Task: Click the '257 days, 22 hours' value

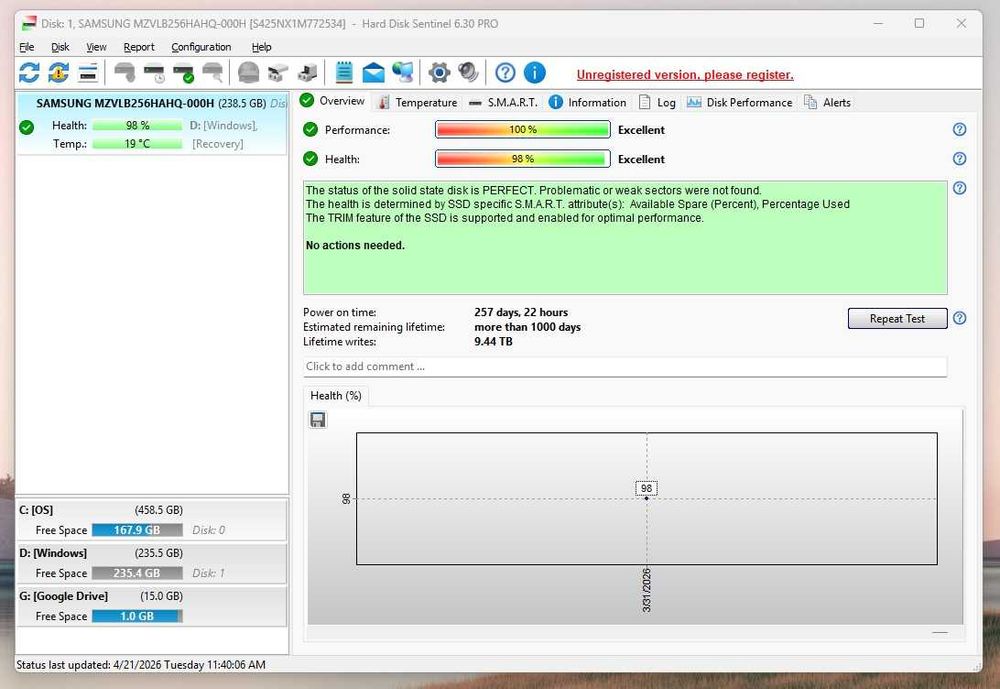Action: click(520, 312)
